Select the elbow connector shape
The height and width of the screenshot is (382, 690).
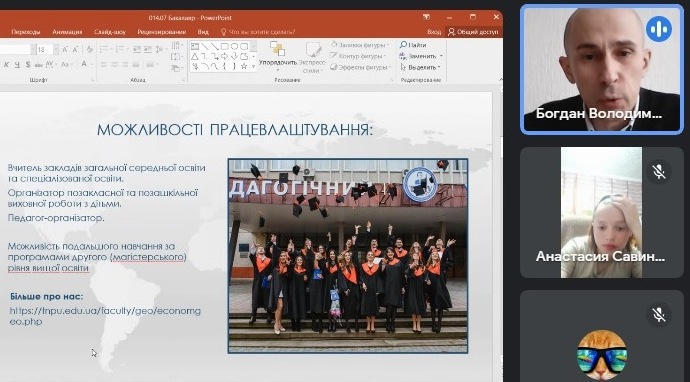click(x=205, y=56)
